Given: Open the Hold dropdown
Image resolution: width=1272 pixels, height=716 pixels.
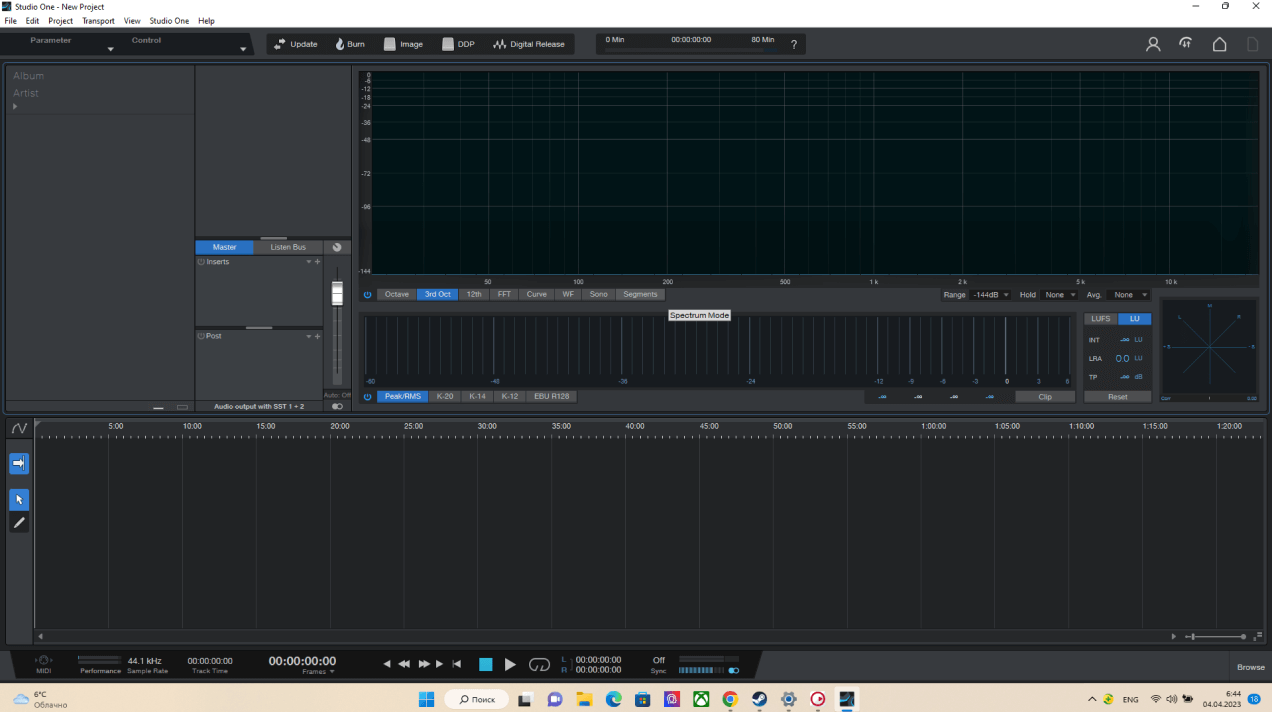Looking at the screenshot, I should [x=1059, y=295].
